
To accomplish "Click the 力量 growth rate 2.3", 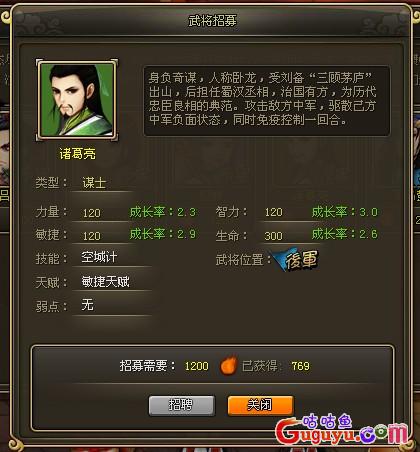I will (x=163, y=212).
